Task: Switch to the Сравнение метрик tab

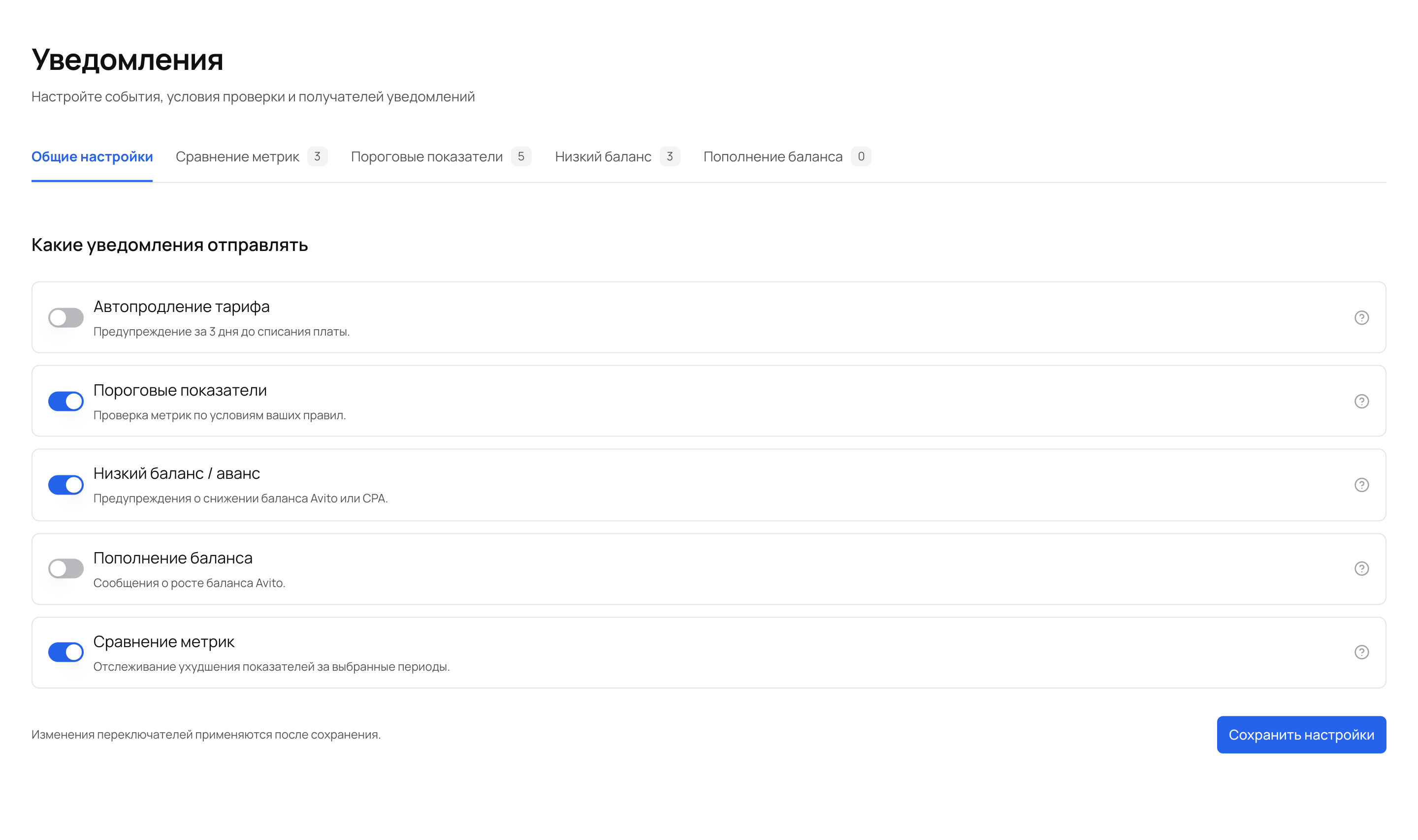Action: tap(252, 157)
